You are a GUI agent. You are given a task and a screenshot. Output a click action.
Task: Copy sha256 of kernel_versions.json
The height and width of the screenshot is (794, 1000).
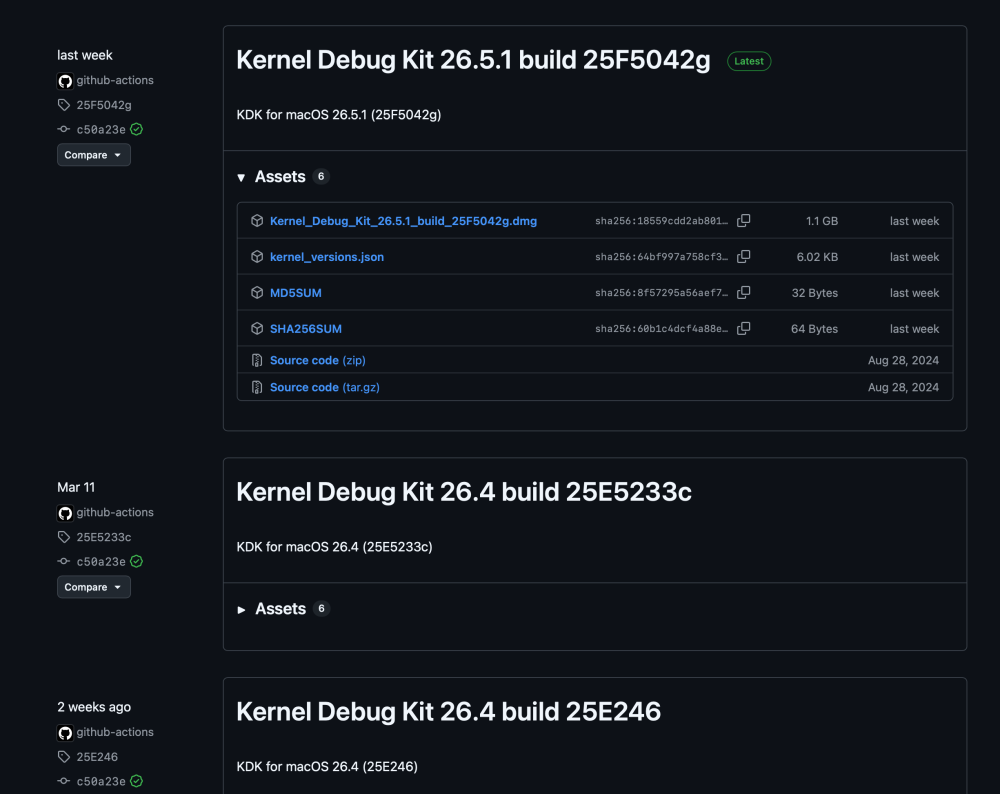743,256
